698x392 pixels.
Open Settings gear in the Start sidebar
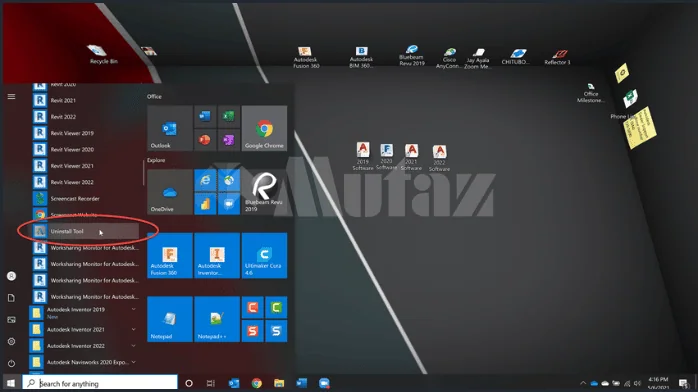(x=12, y=342)
